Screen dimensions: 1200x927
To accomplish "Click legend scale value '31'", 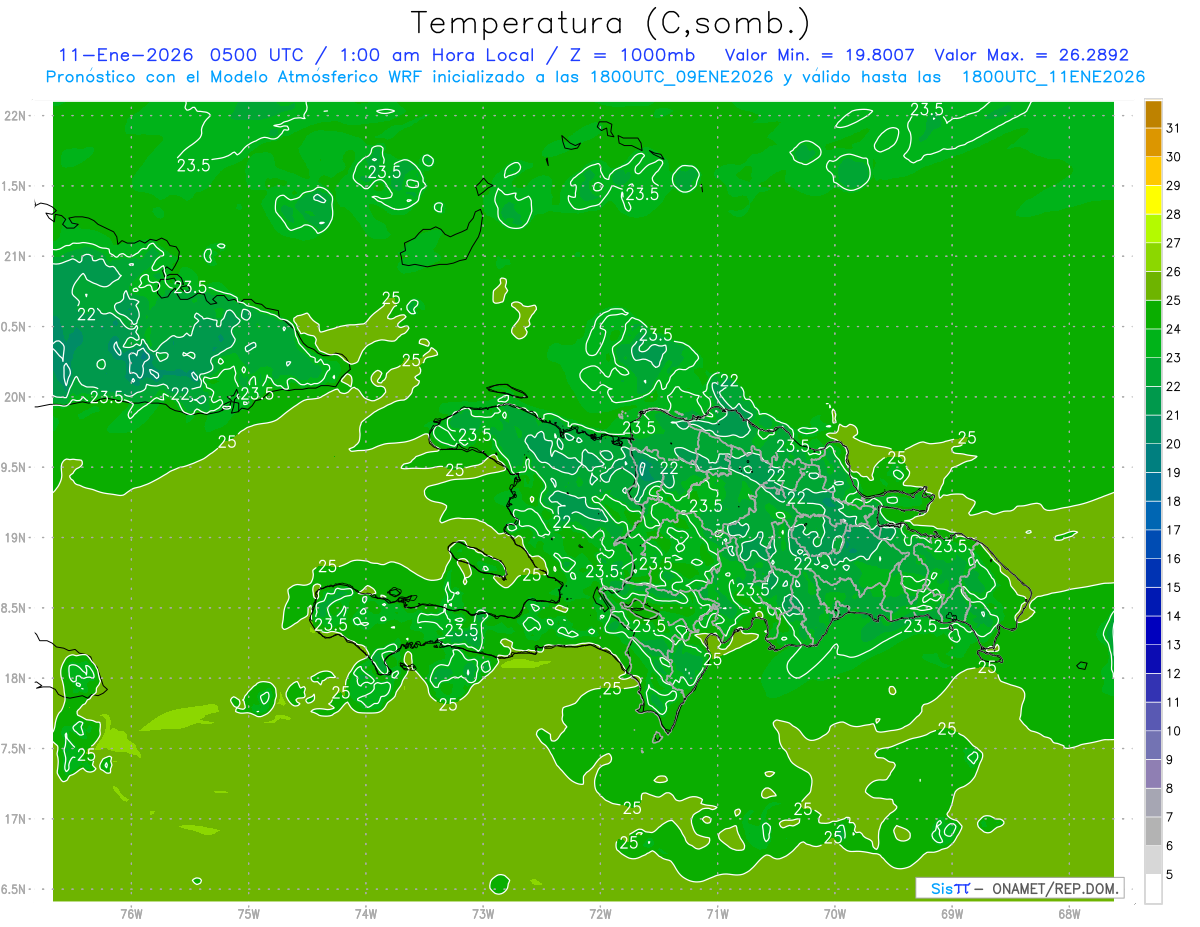I will click(x=1173, y=128).
